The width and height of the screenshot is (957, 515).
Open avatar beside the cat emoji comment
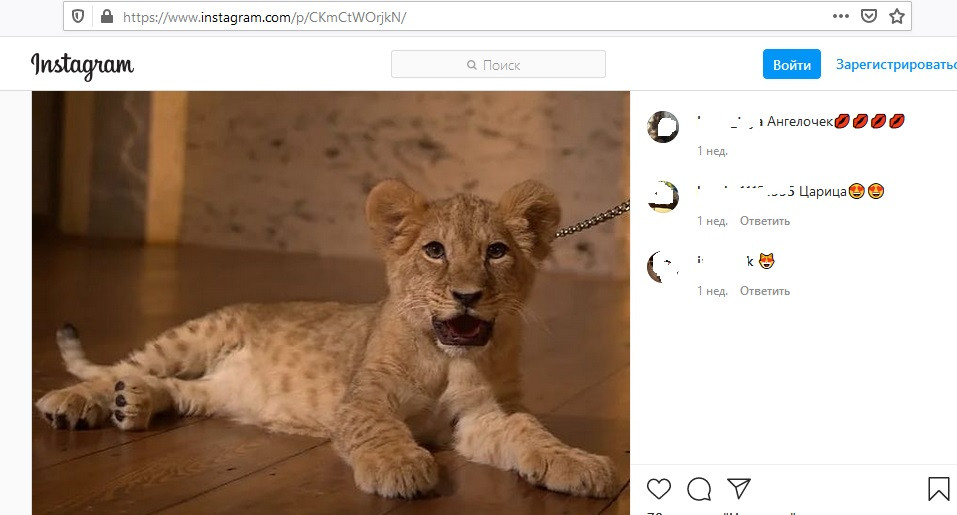point(663,267)
